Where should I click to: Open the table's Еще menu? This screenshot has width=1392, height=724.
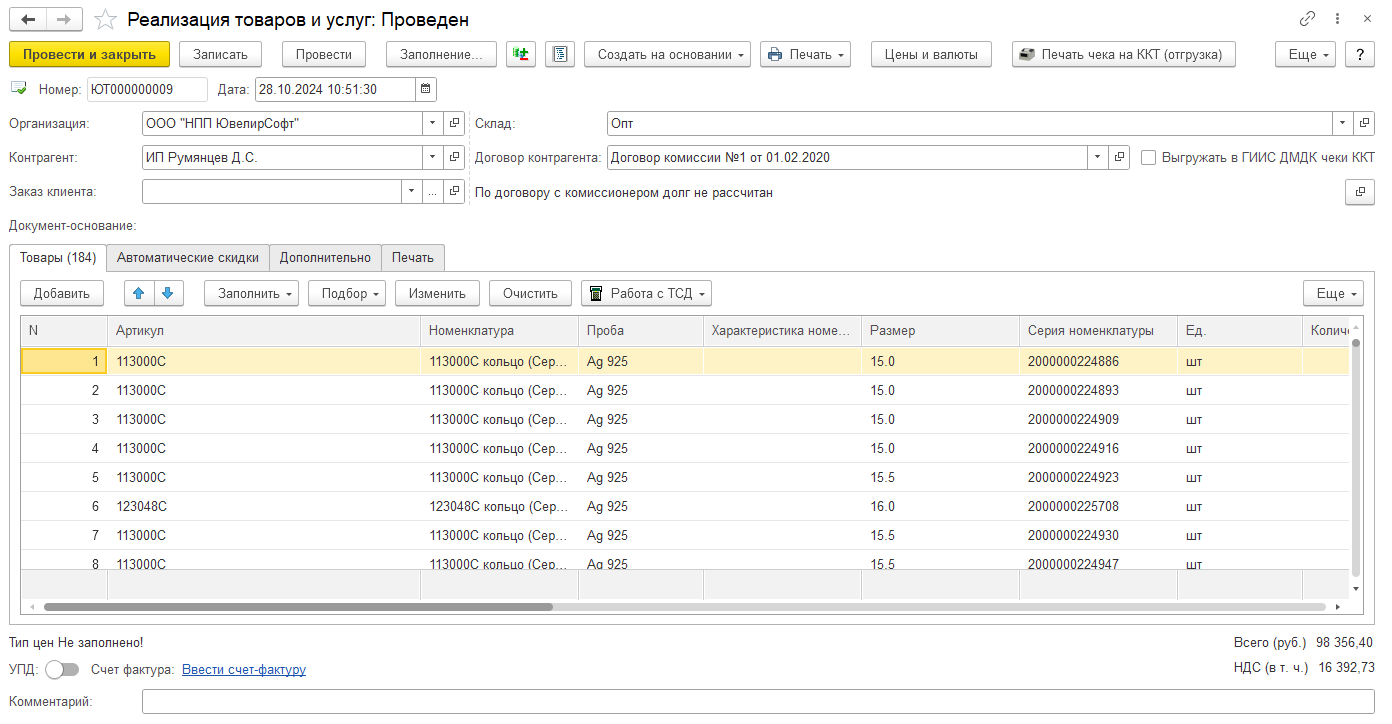(1334, 293)
